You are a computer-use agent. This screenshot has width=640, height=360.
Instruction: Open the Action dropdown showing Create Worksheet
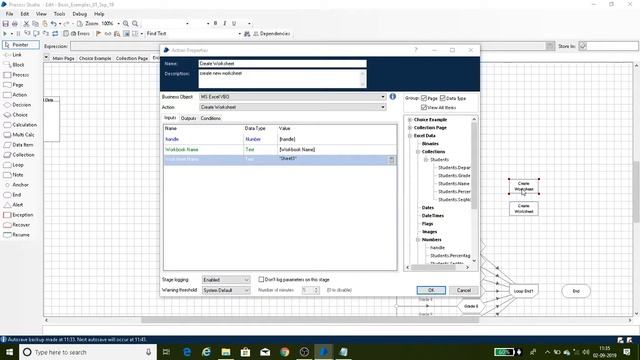point(383,107)
